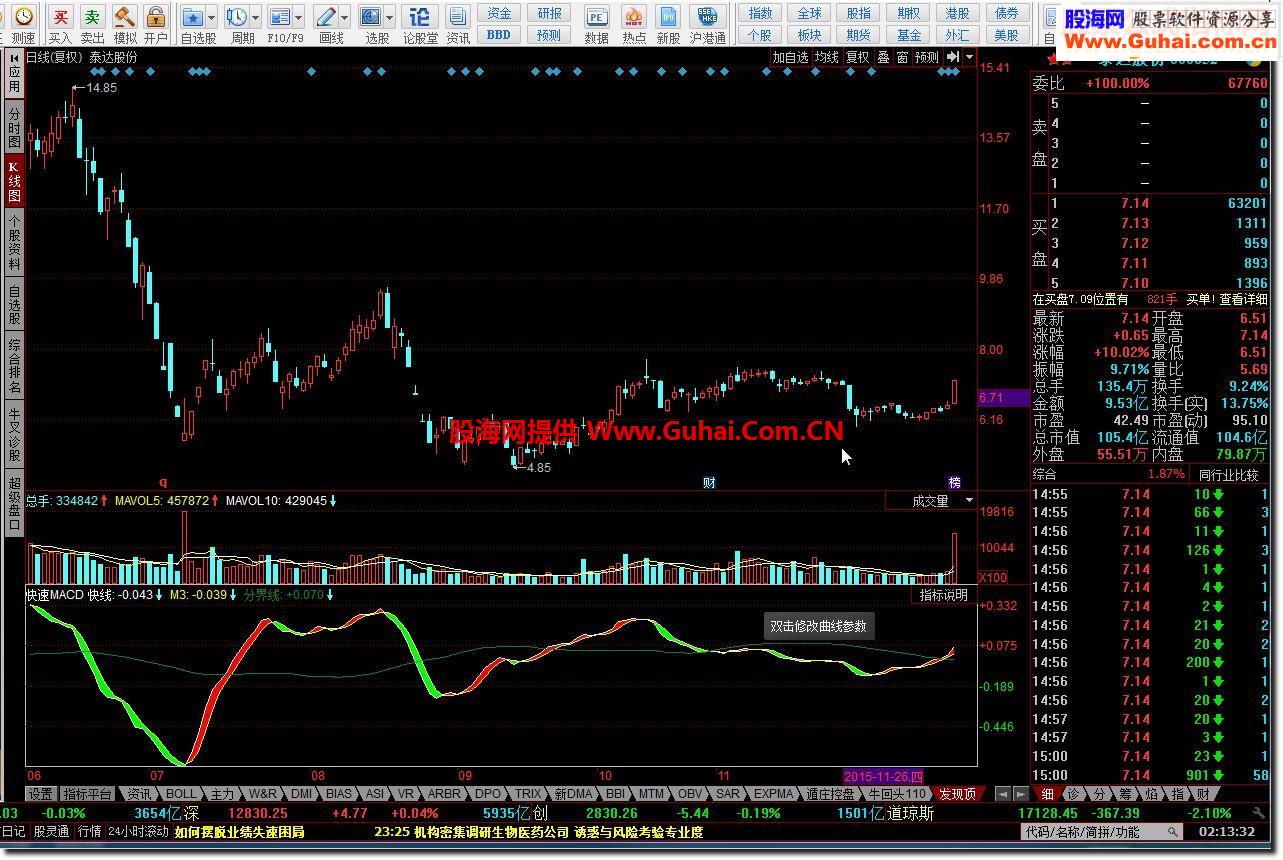This screenshot has width=1283, height=860.
Task: Open the 数据 PE data icon
Action: coord(596,17)
